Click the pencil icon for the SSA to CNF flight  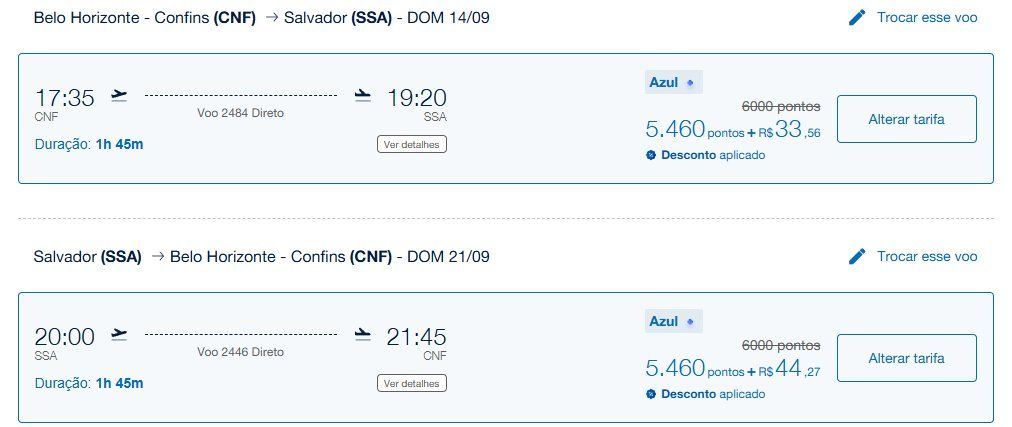pyautogui.click(x=856, y=257)
